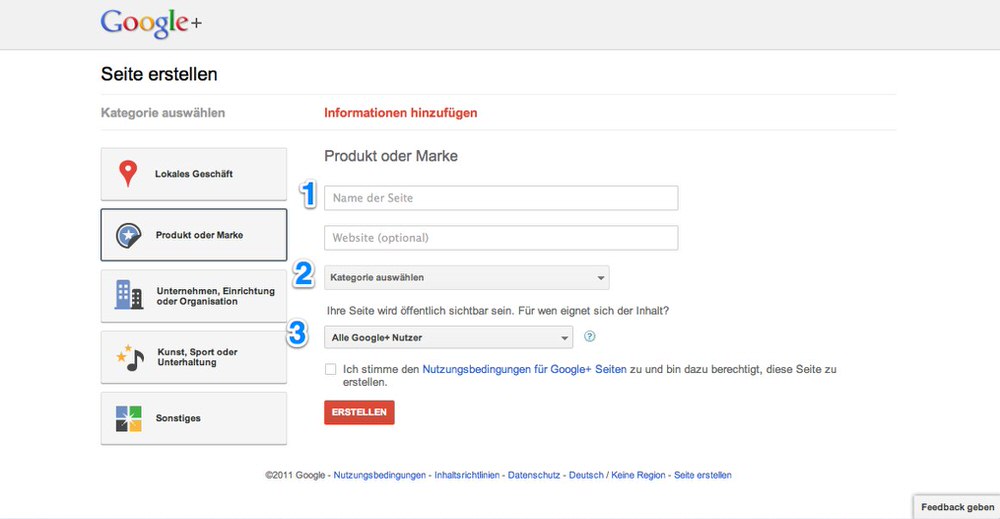Focus the Website (optional) field
Image resolution: width=1000 pixels, height=519 pixels.
coord(501,238)
